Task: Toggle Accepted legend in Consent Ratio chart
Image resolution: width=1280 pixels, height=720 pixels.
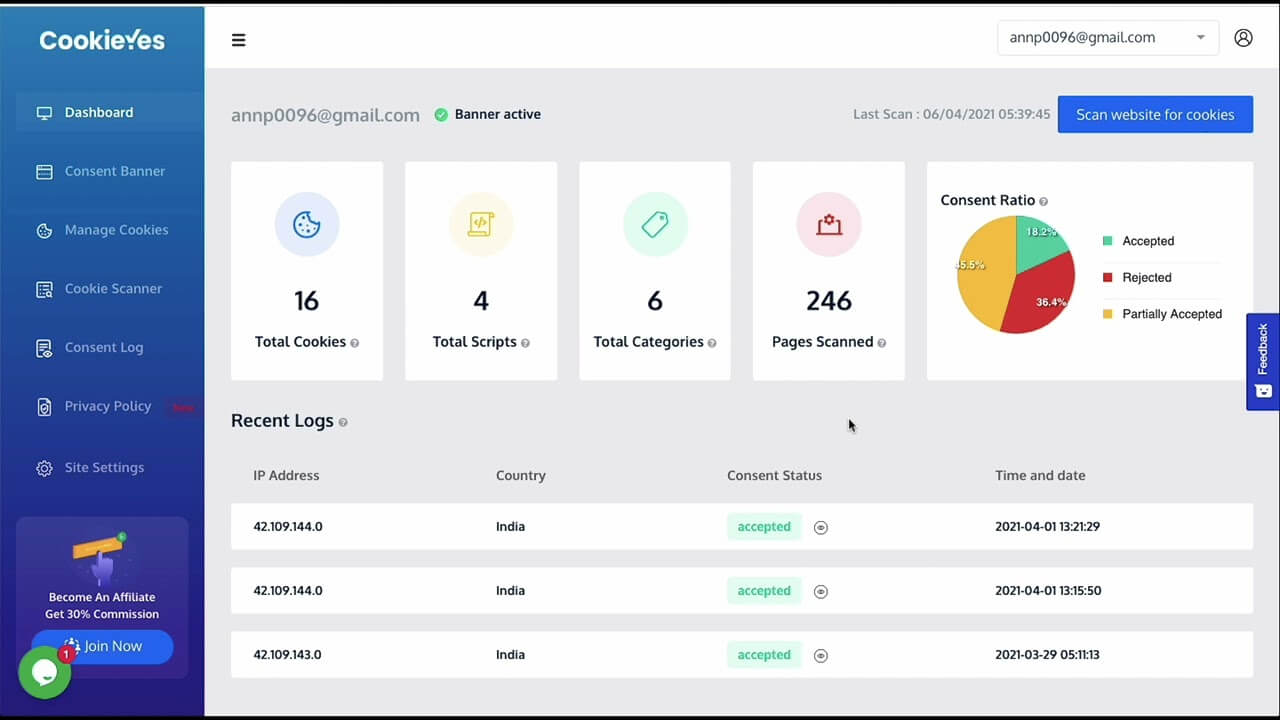Action: 1147,241
